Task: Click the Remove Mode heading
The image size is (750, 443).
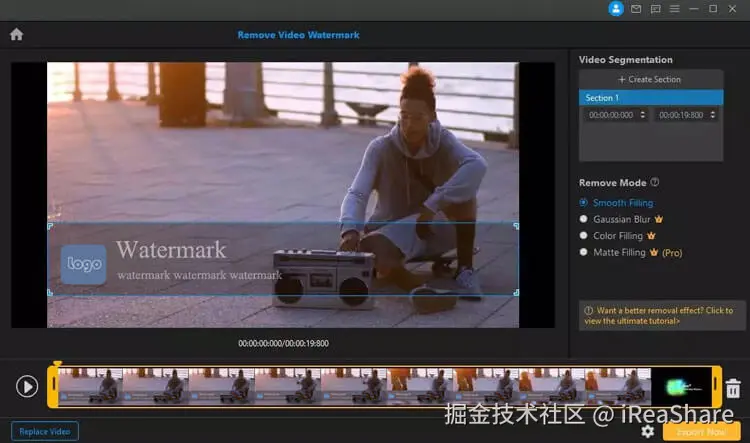Action: click(612, 183)
